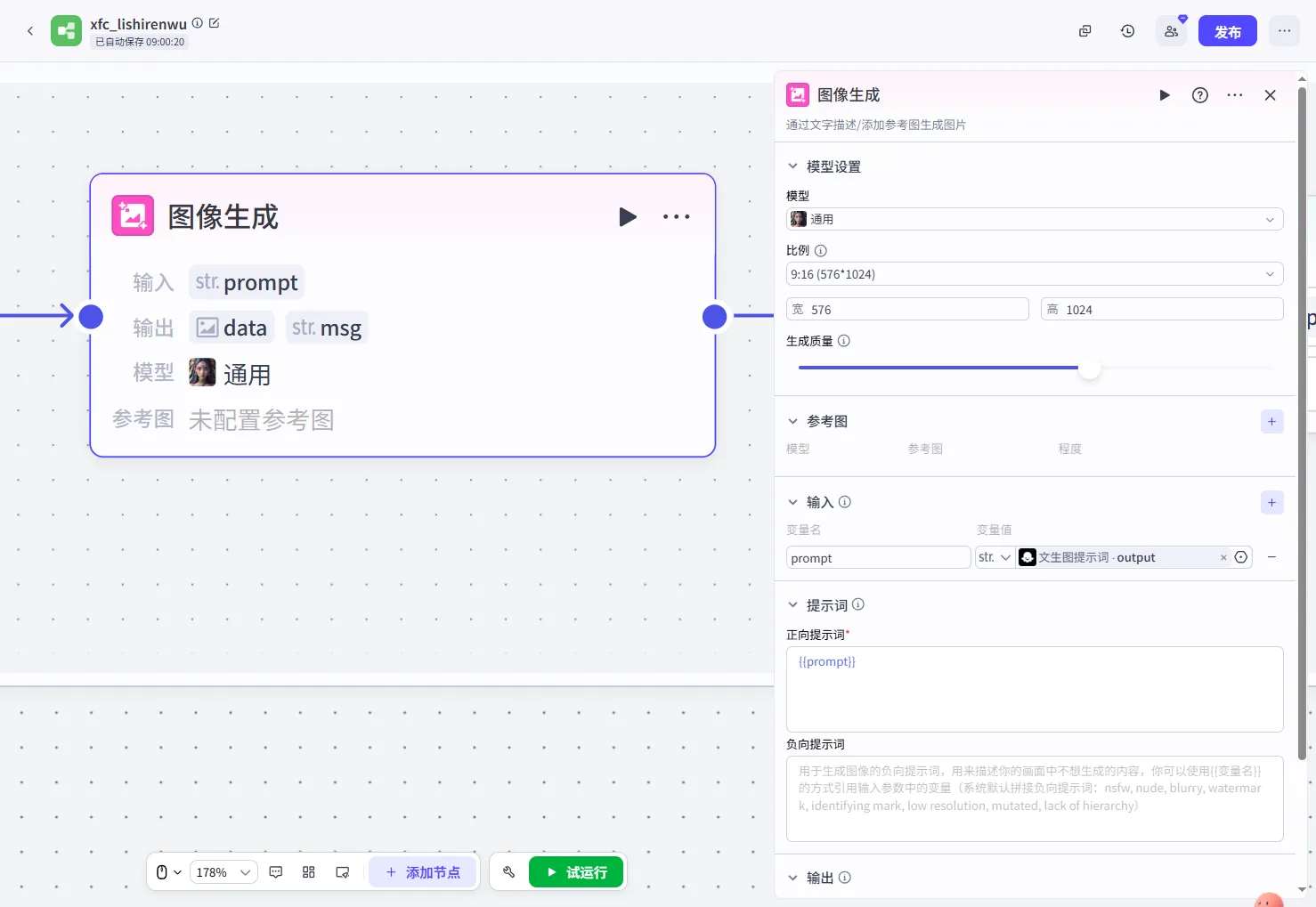The image size is (1316, 907).
Task: Click the 发布 publish button
Action: [x=1227, y=31]
